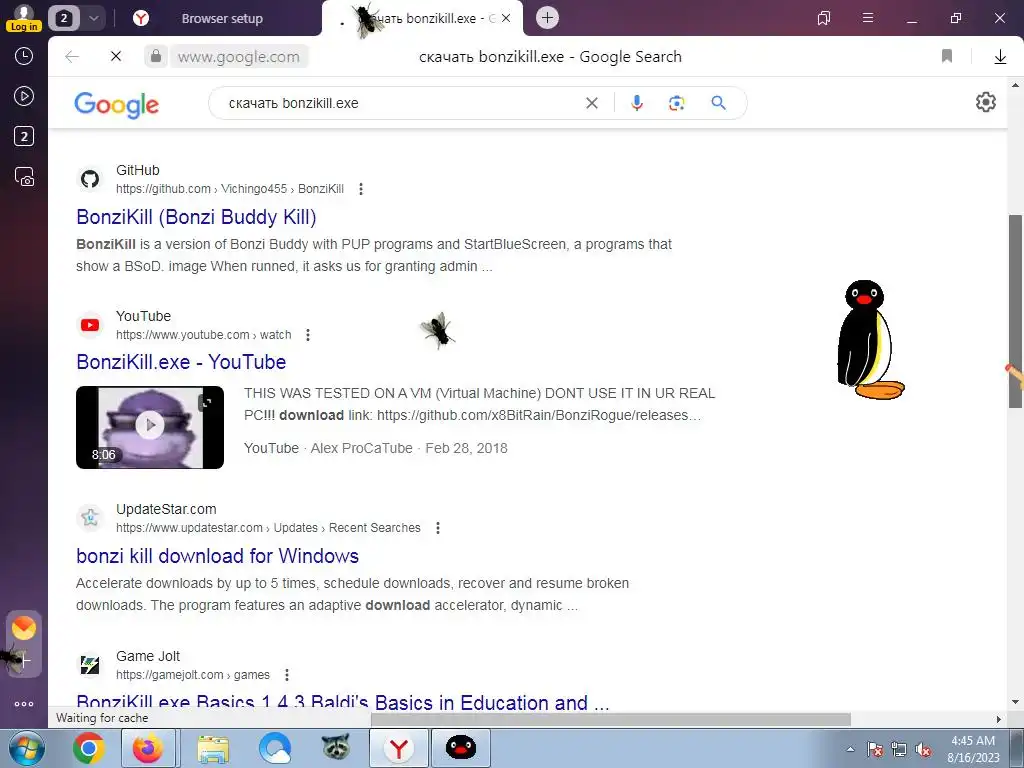
Task: Open the tabs counter icon in sidebar
Action: coord(24,136)
